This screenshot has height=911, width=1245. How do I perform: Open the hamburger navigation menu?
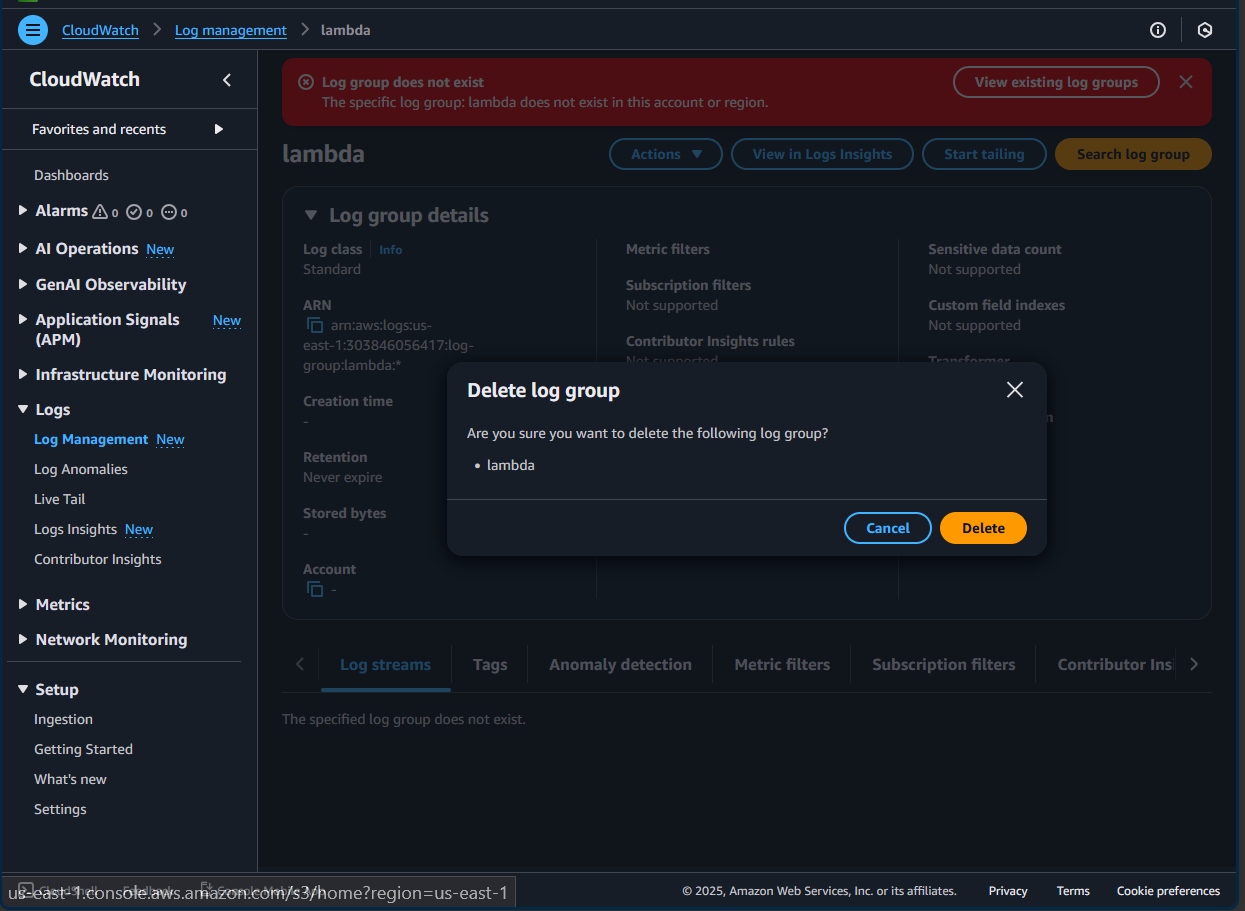pyautogui.click(x=33, y=30)
